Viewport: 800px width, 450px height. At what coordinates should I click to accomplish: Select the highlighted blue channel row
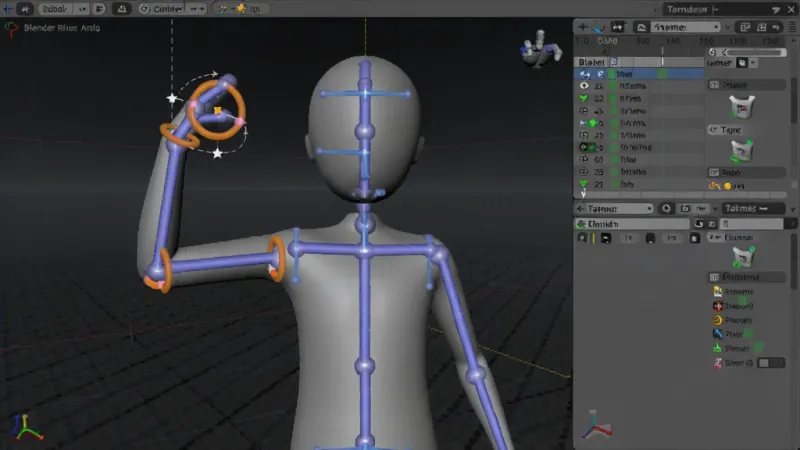tap(639, 74)
